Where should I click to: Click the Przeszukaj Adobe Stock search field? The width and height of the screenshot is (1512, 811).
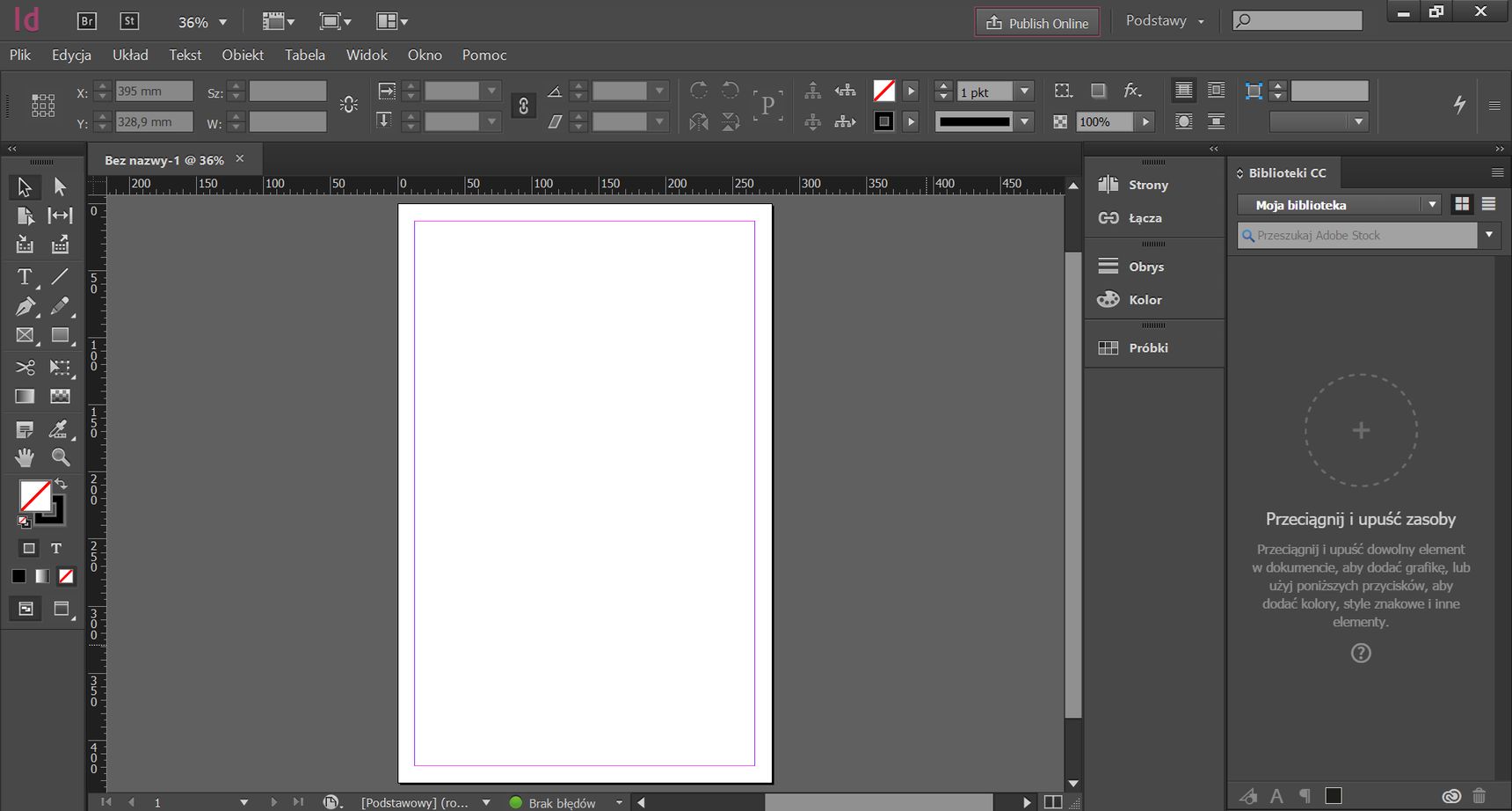point(1358,235)
